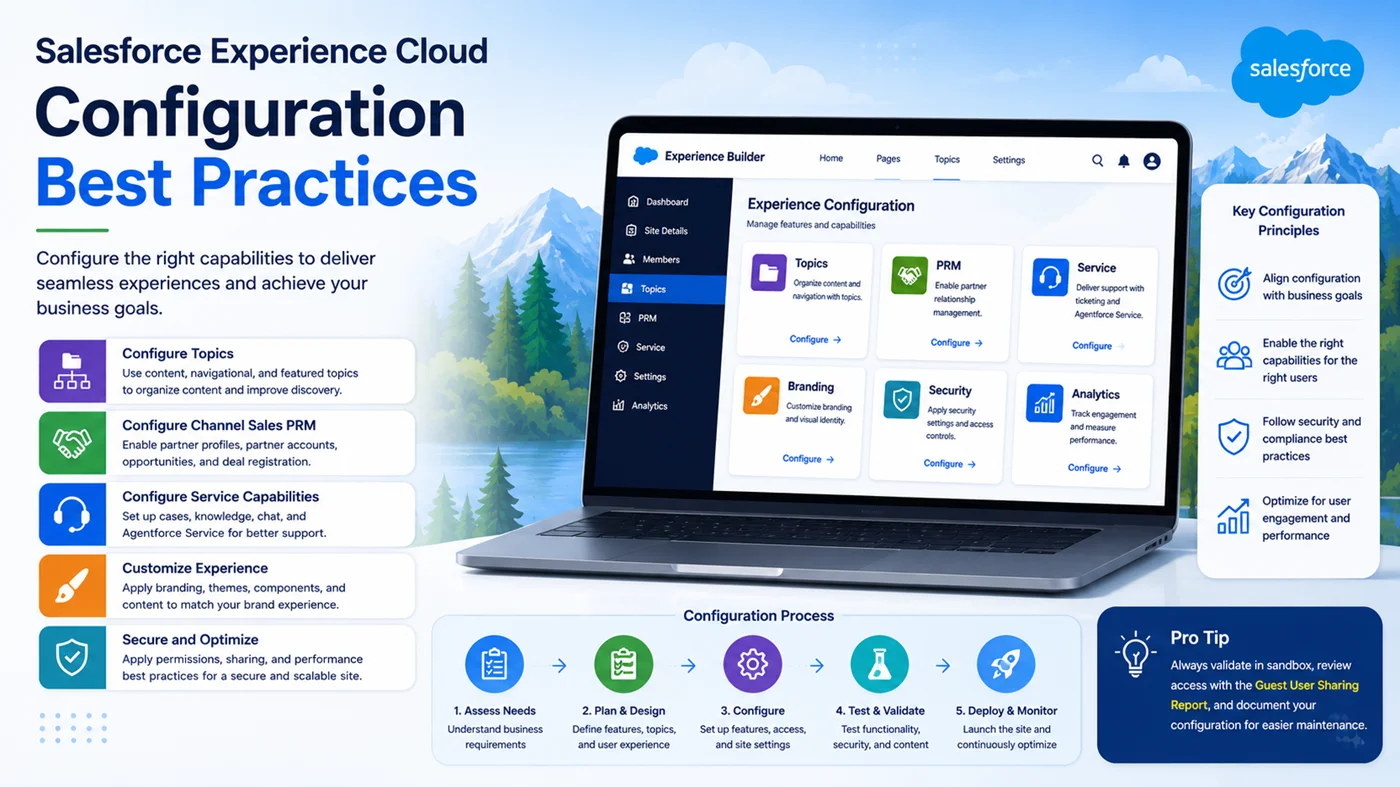Click the teal Security shield icon card

pyautogui.click(x=902, y=400)
